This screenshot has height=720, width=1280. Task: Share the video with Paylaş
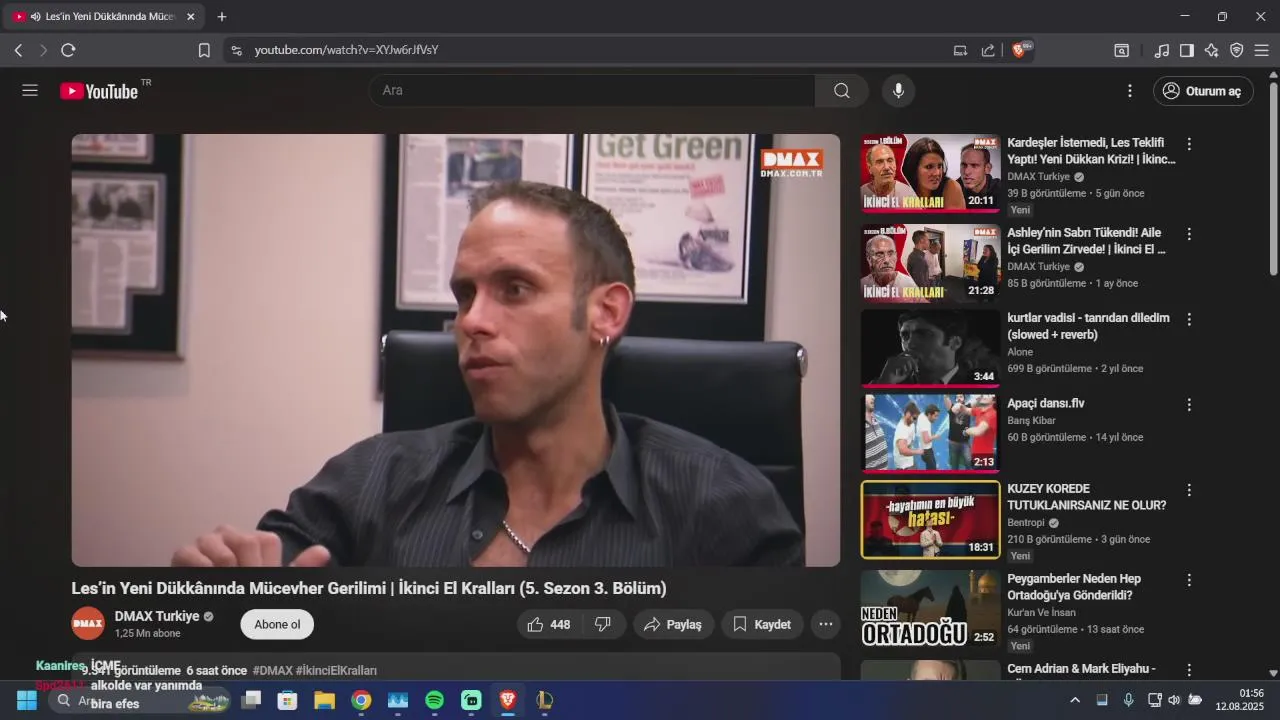[673, 624]
